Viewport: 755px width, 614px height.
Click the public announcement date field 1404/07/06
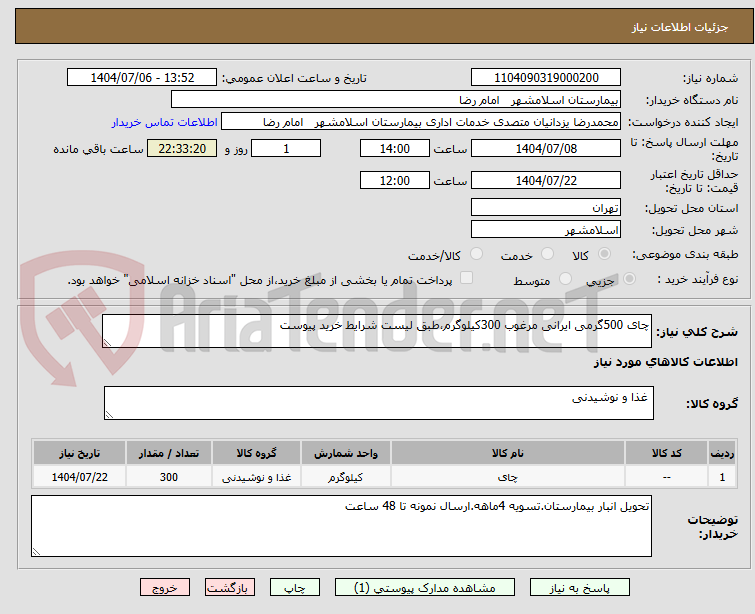142,78
